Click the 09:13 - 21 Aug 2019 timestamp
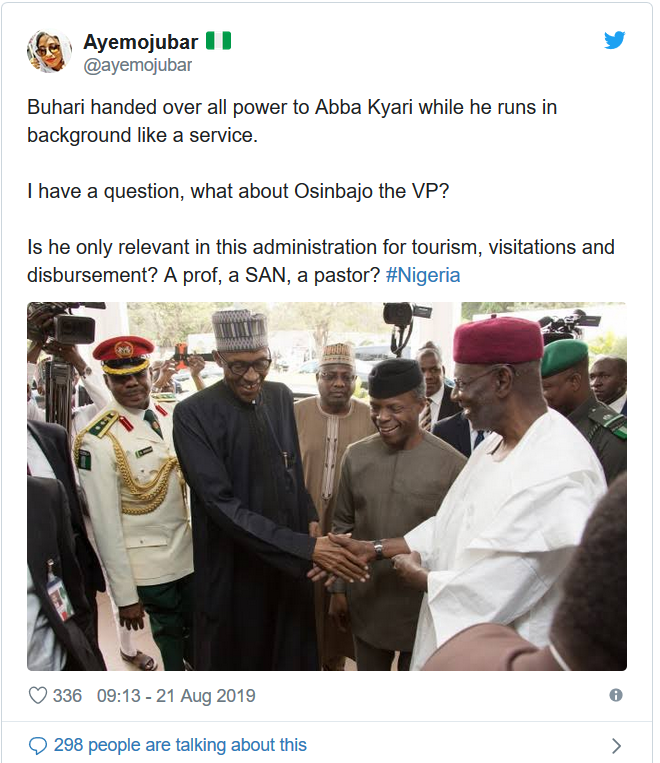This screenshot has height=763, width=660. pos(176,695)
